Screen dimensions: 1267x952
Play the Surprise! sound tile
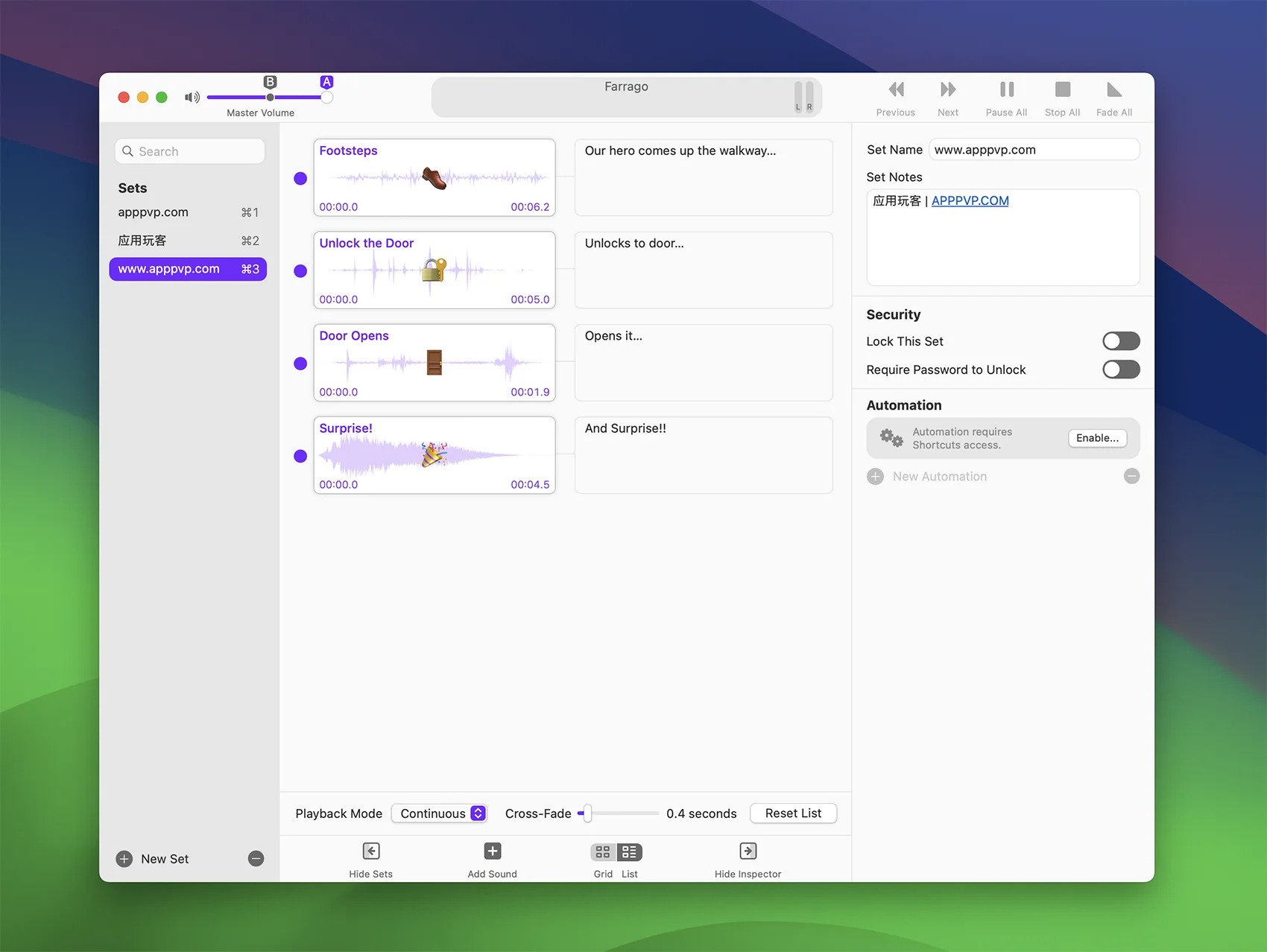click(x=435, y=455)
